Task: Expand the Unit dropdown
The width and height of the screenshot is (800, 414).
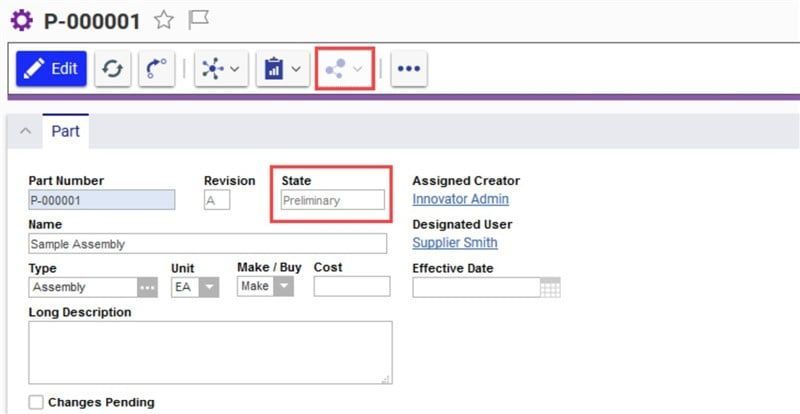Action: tap(209, 287)
